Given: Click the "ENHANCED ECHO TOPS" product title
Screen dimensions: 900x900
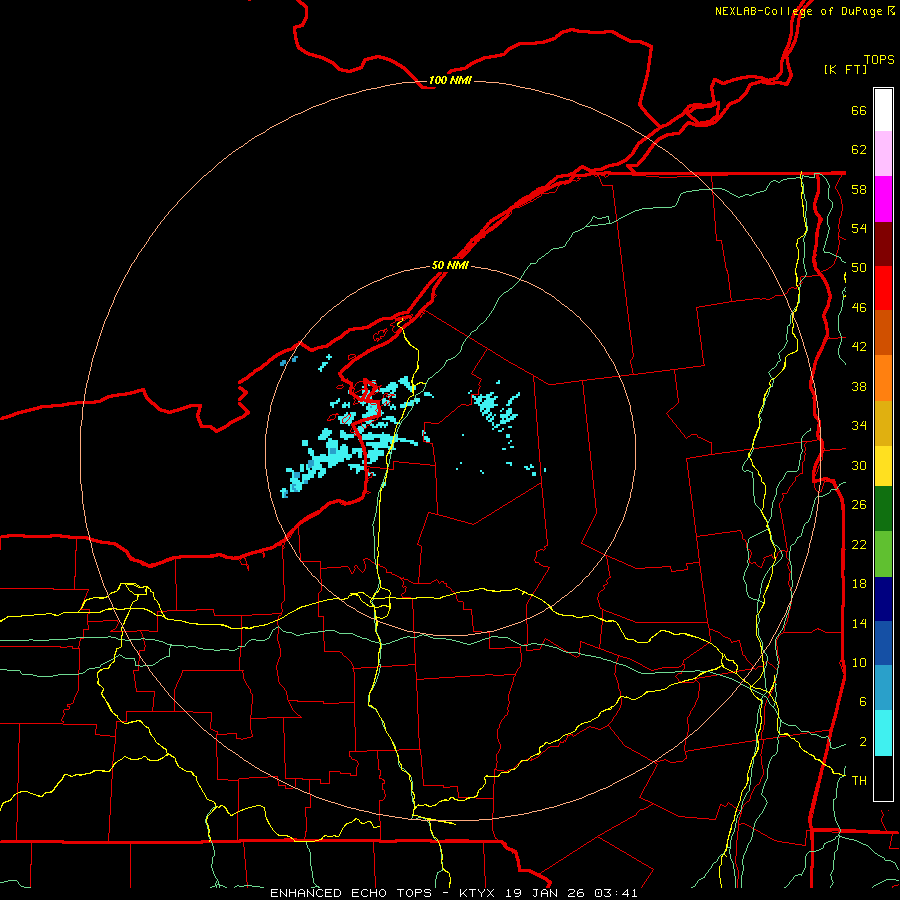Looking at the screenshot, I should coord(351,893).
